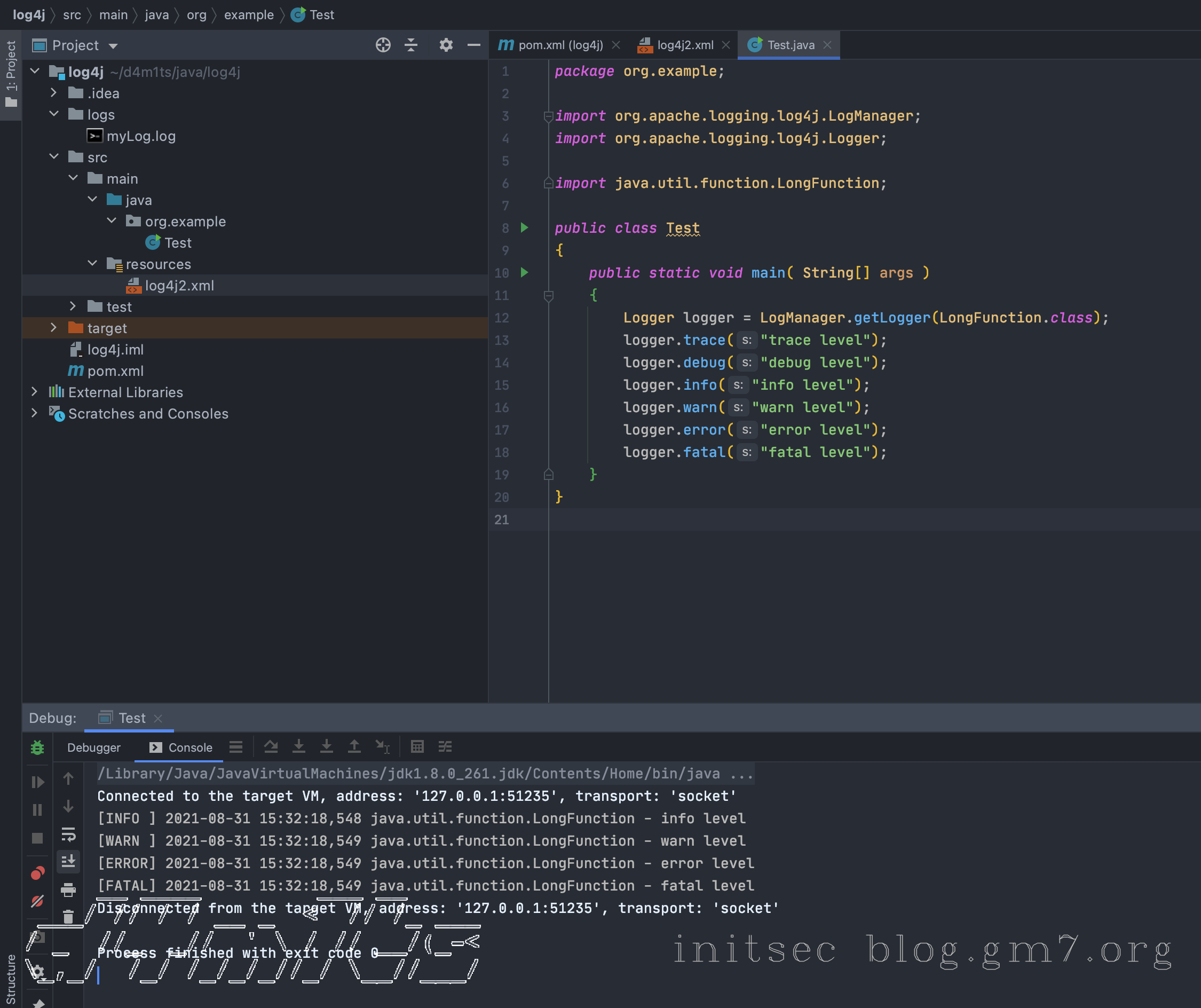Toggle Scroll to End in console
The height and width of the screenshot is (1008, 1201).
click(x=68, y=862)
